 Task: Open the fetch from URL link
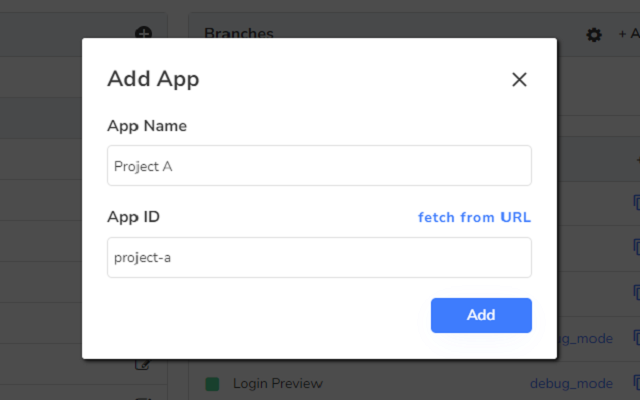click(474, 217)
